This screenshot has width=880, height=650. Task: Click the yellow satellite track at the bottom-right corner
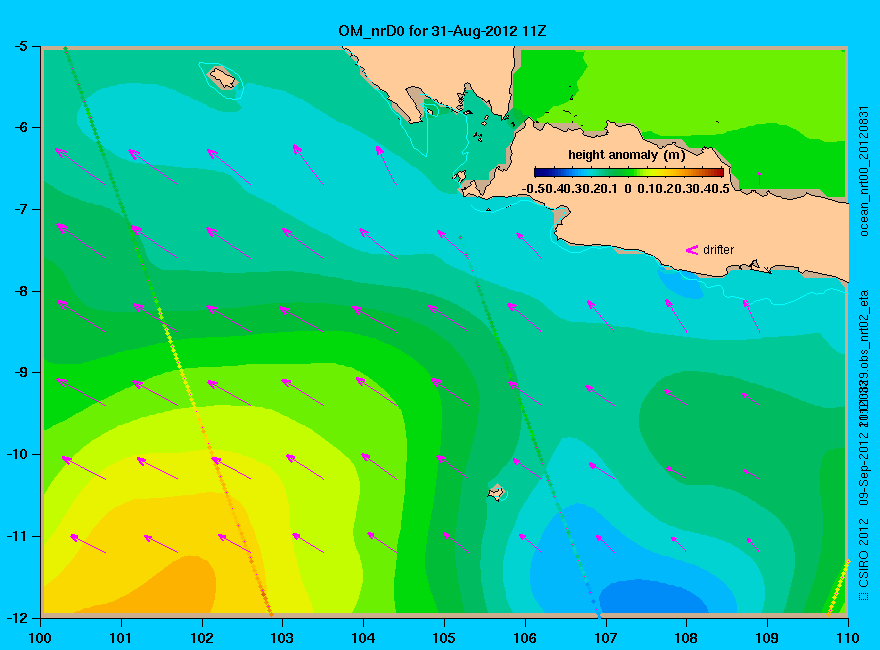(x=838, y=587)
